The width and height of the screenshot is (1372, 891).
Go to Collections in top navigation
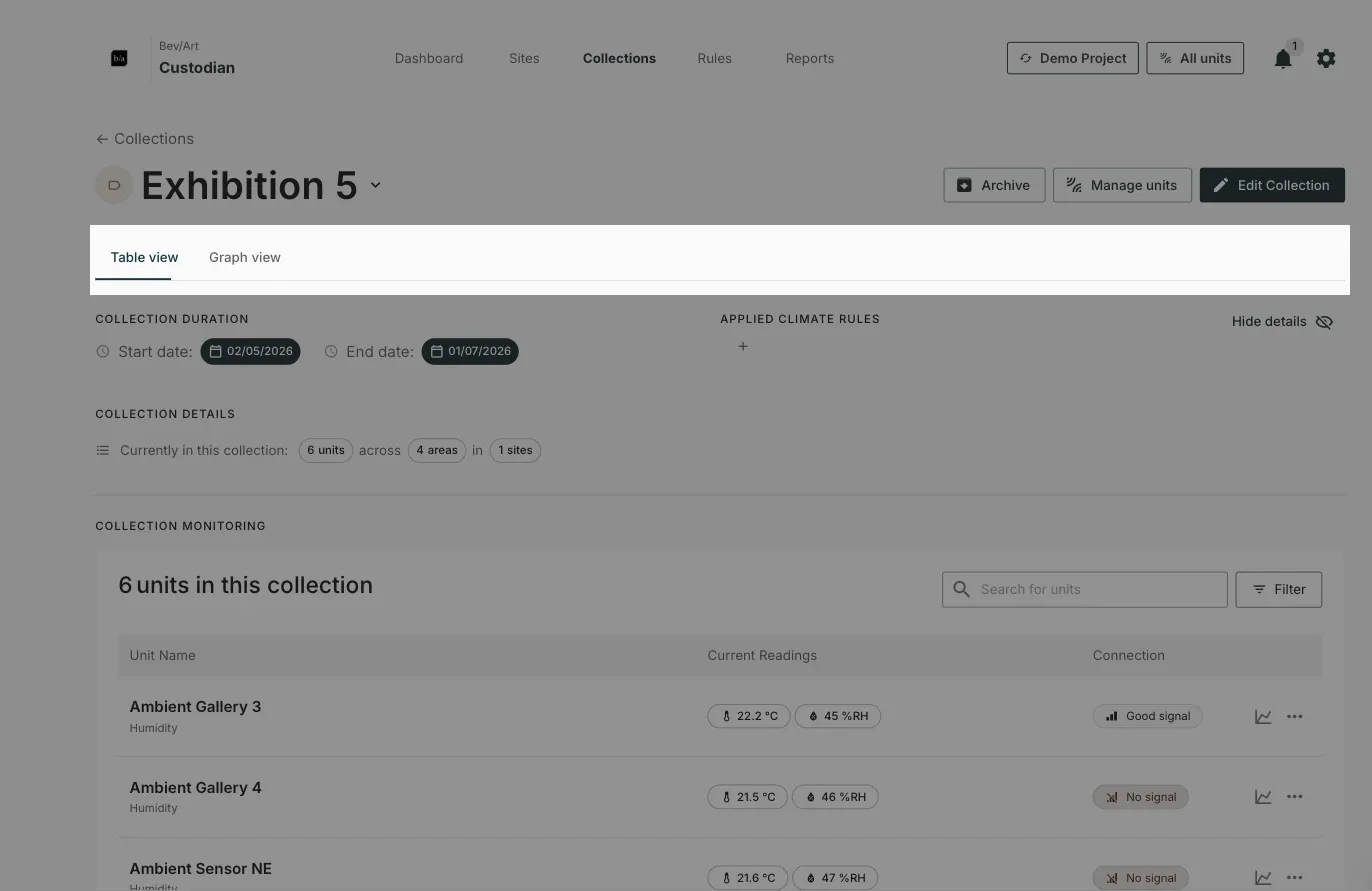pos(619,58)
